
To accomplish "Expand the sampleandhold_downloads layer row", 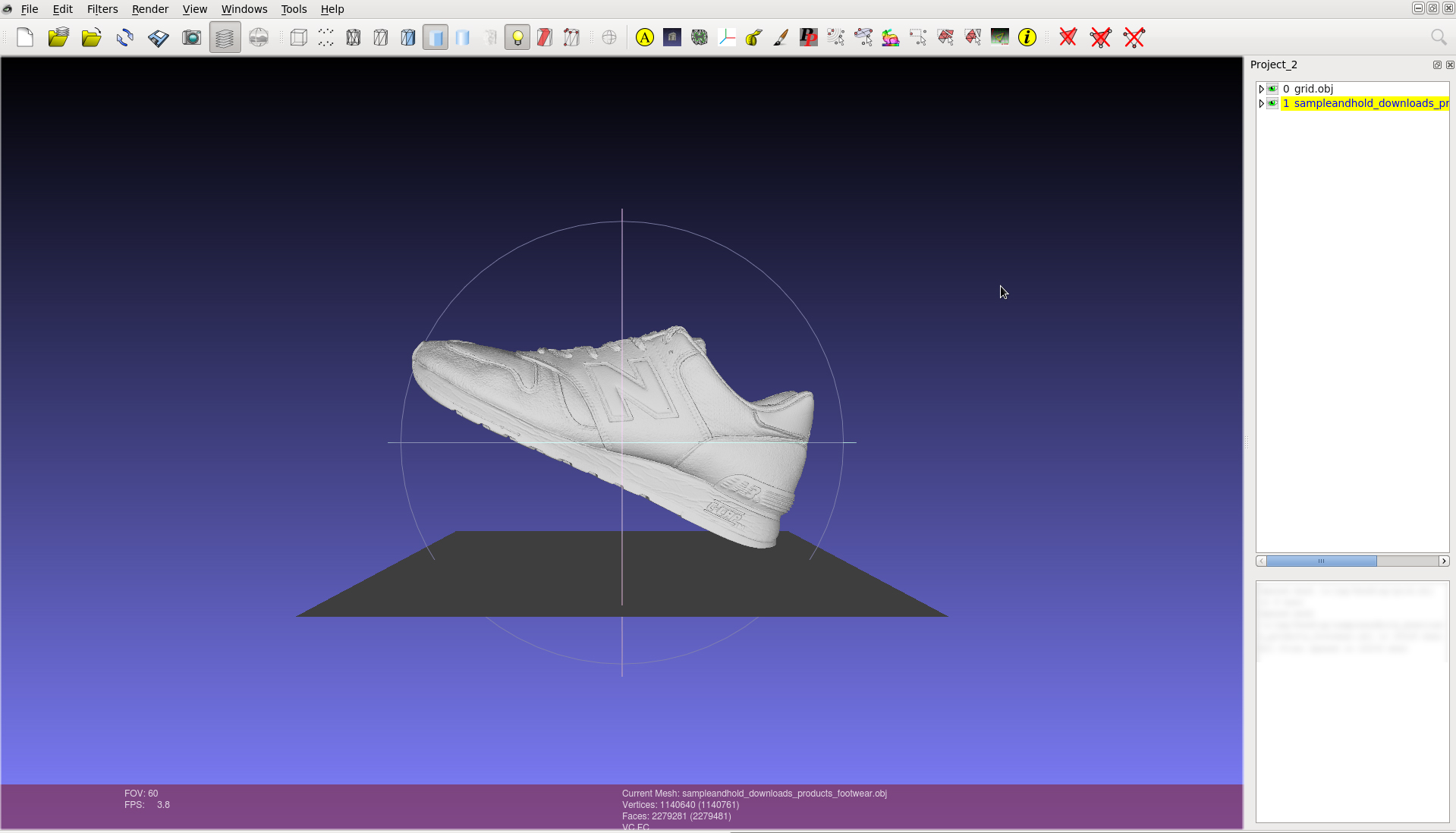I will (x=1261, y=103).
